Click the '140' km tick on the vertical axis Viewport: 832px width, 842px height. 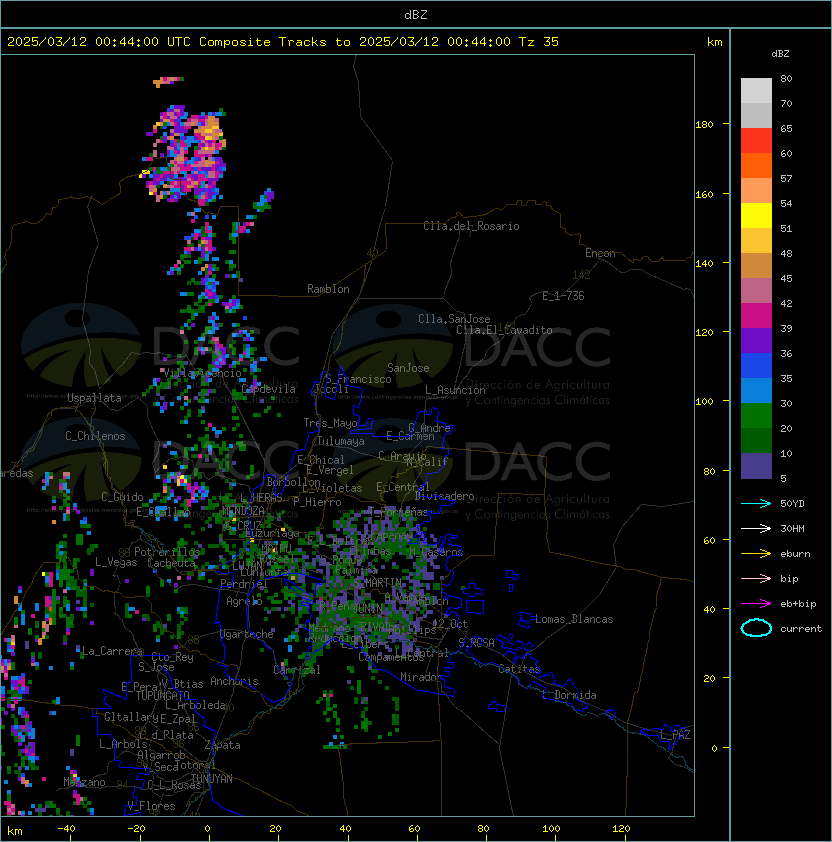(x=704, y=264)
